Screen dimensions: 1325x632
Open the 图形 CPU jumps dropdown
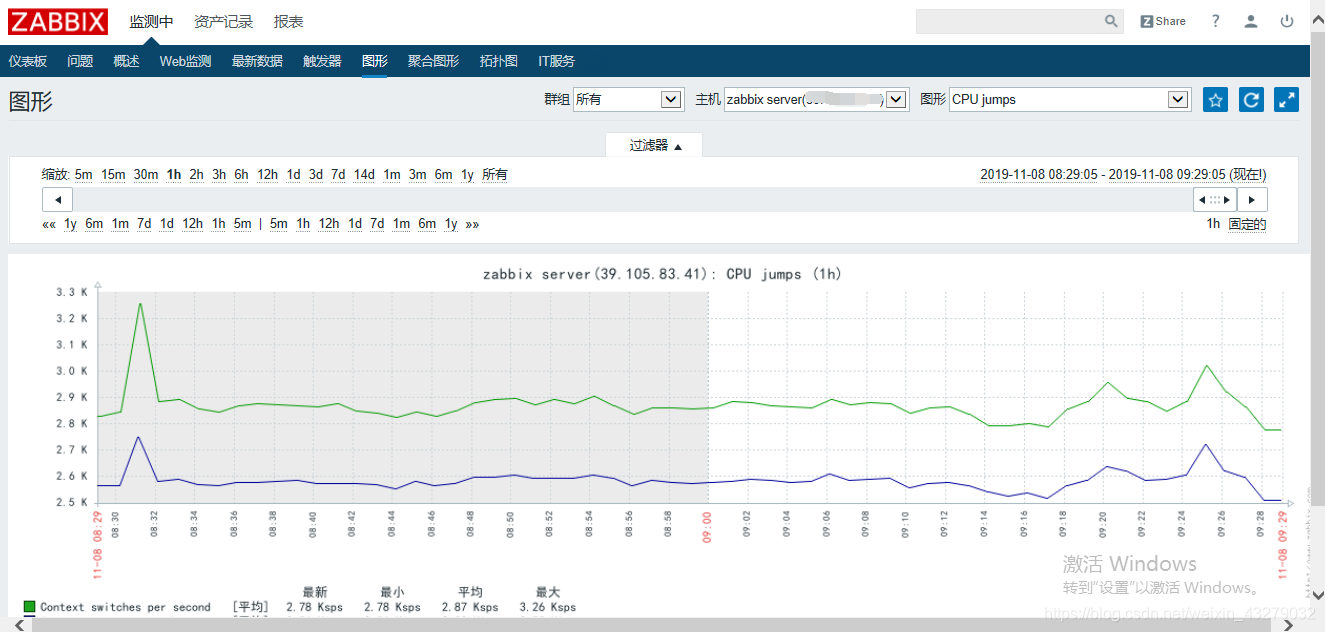tap(1069, 99)
